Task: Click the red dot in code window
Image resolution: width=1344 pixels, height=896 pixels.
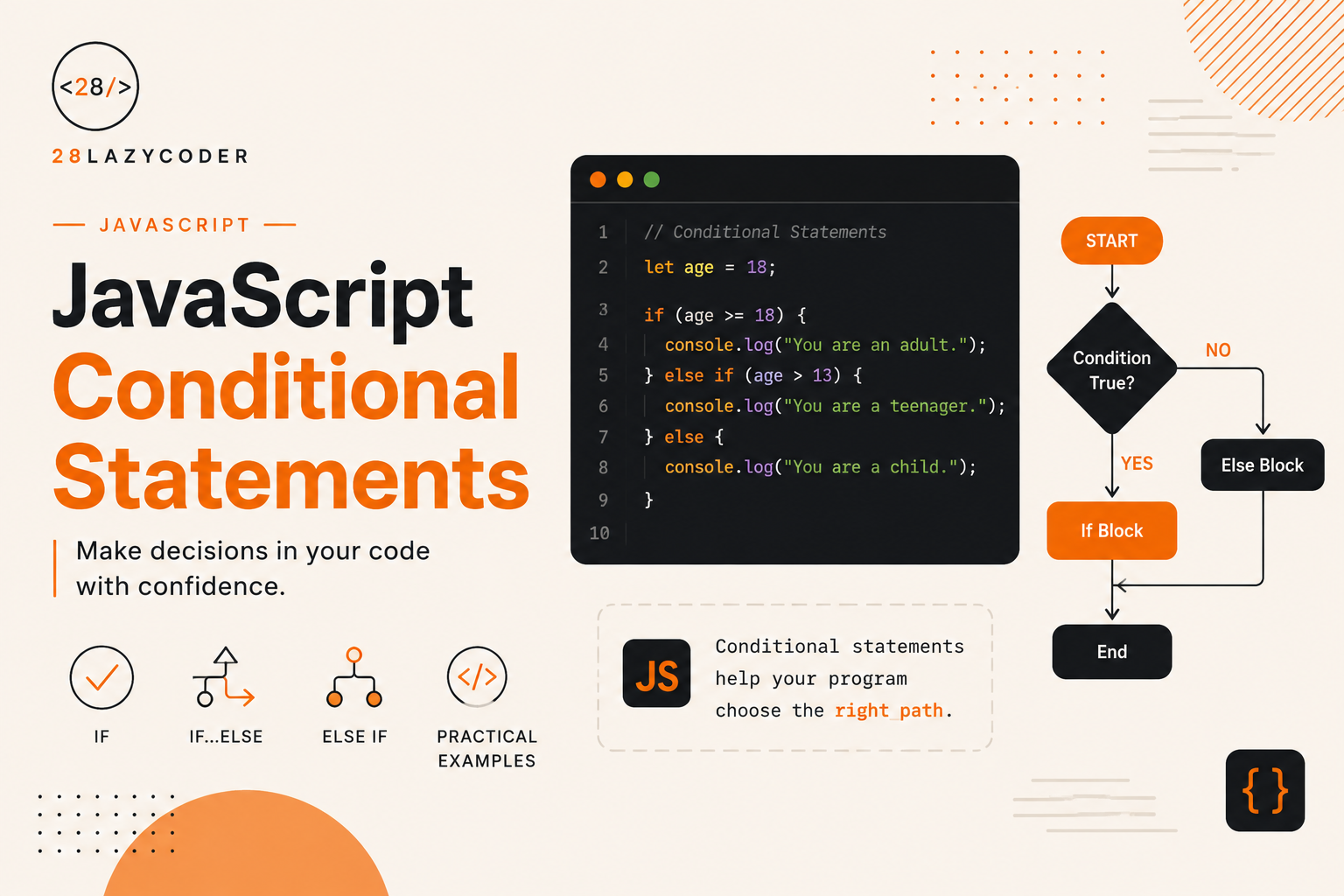Action: coord(598,179)
